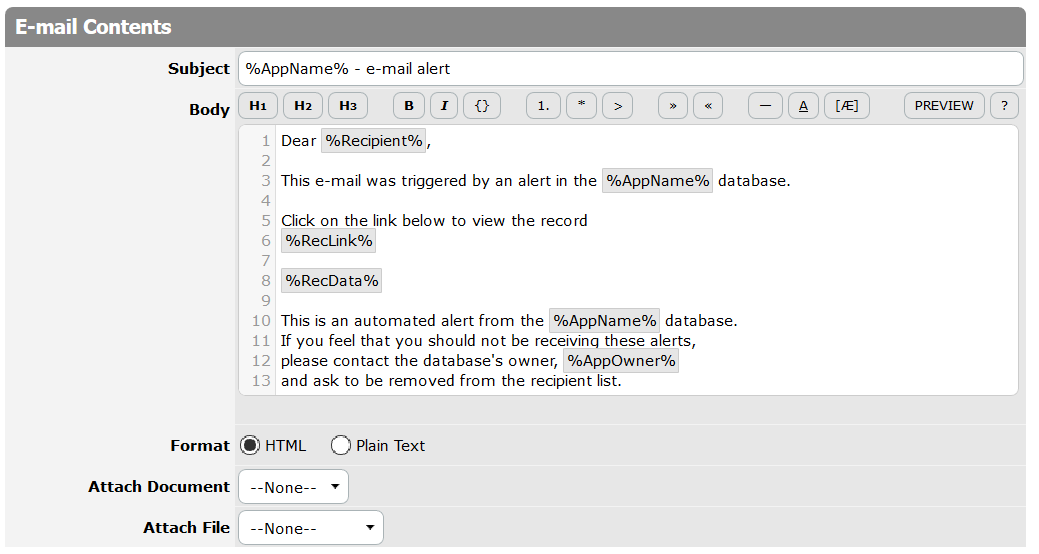Select the Plain Text format radio button

341,445
